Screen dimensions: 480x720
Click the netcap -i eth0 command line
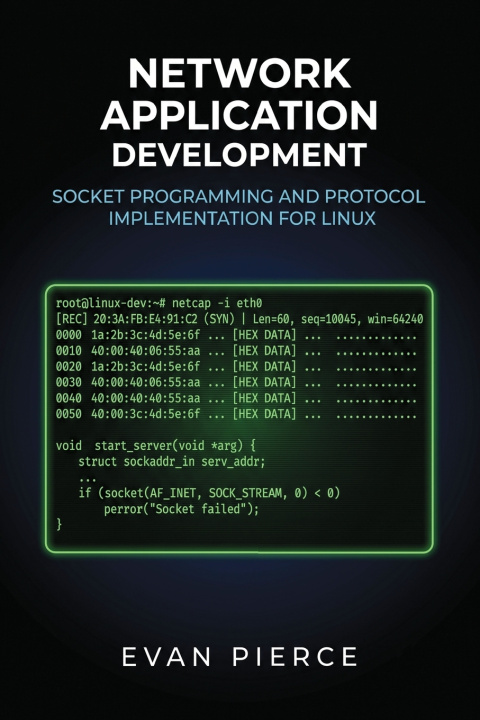click(159, 303)
